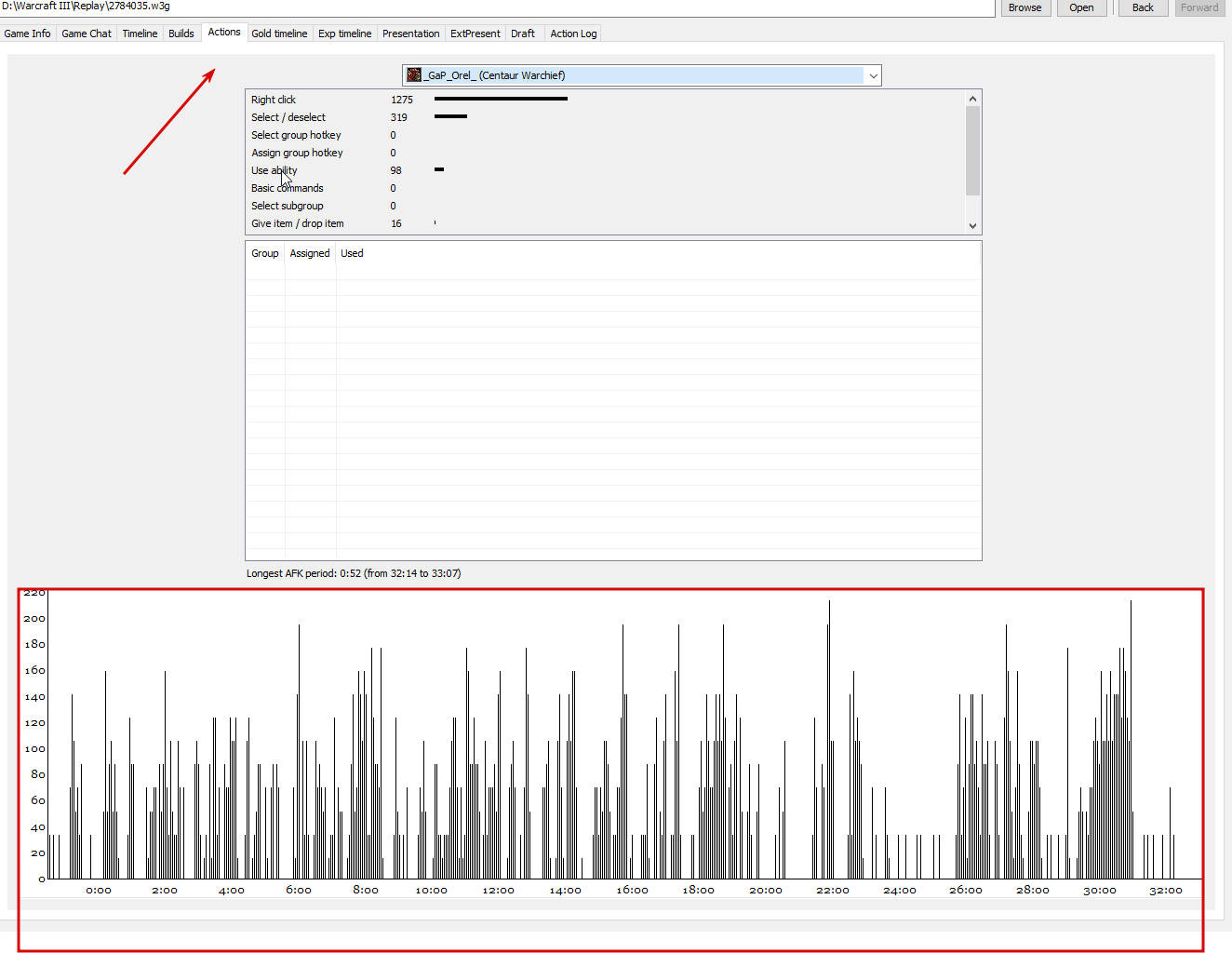Click the 16 give item count

click(x=396, y=223)
